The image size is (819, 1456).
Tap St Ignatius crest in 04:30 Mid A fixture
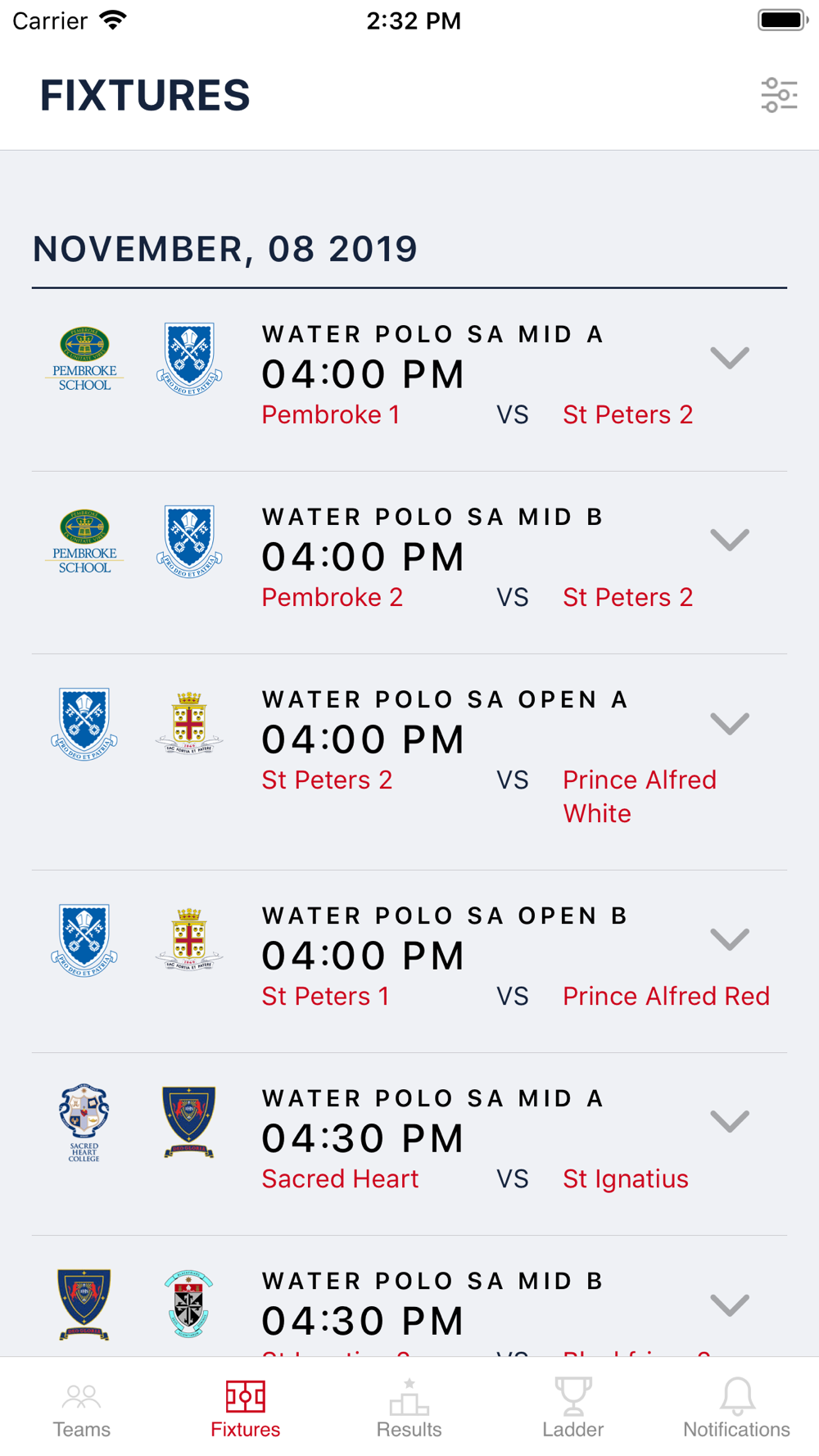coord(189,1121)
